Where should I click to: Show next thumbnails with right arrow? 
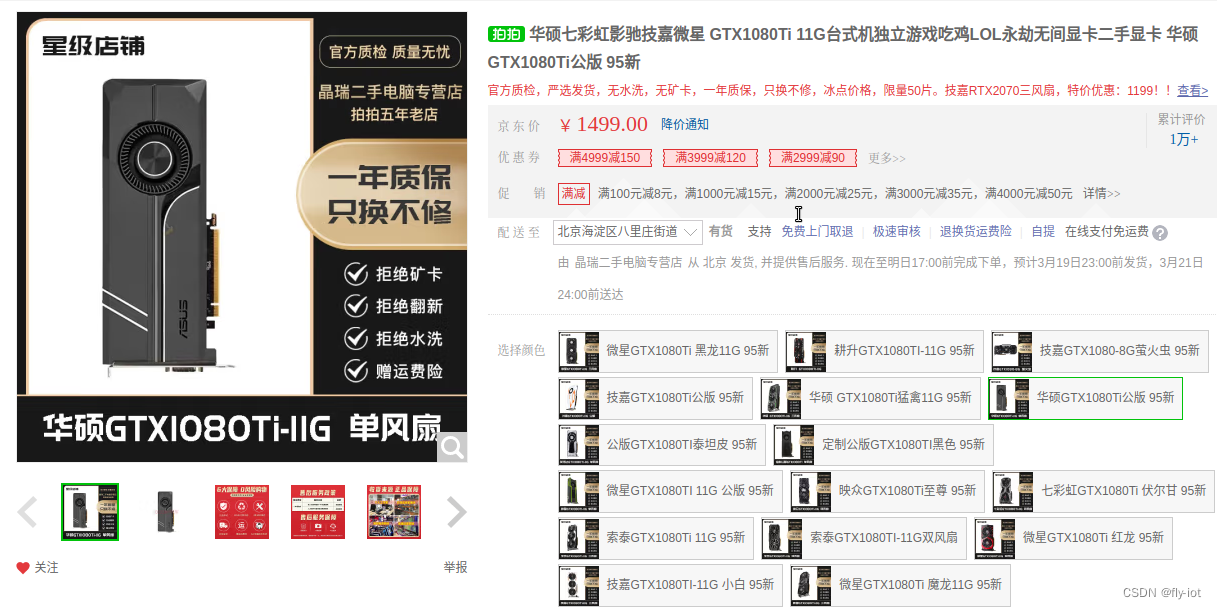click(456, 512)
